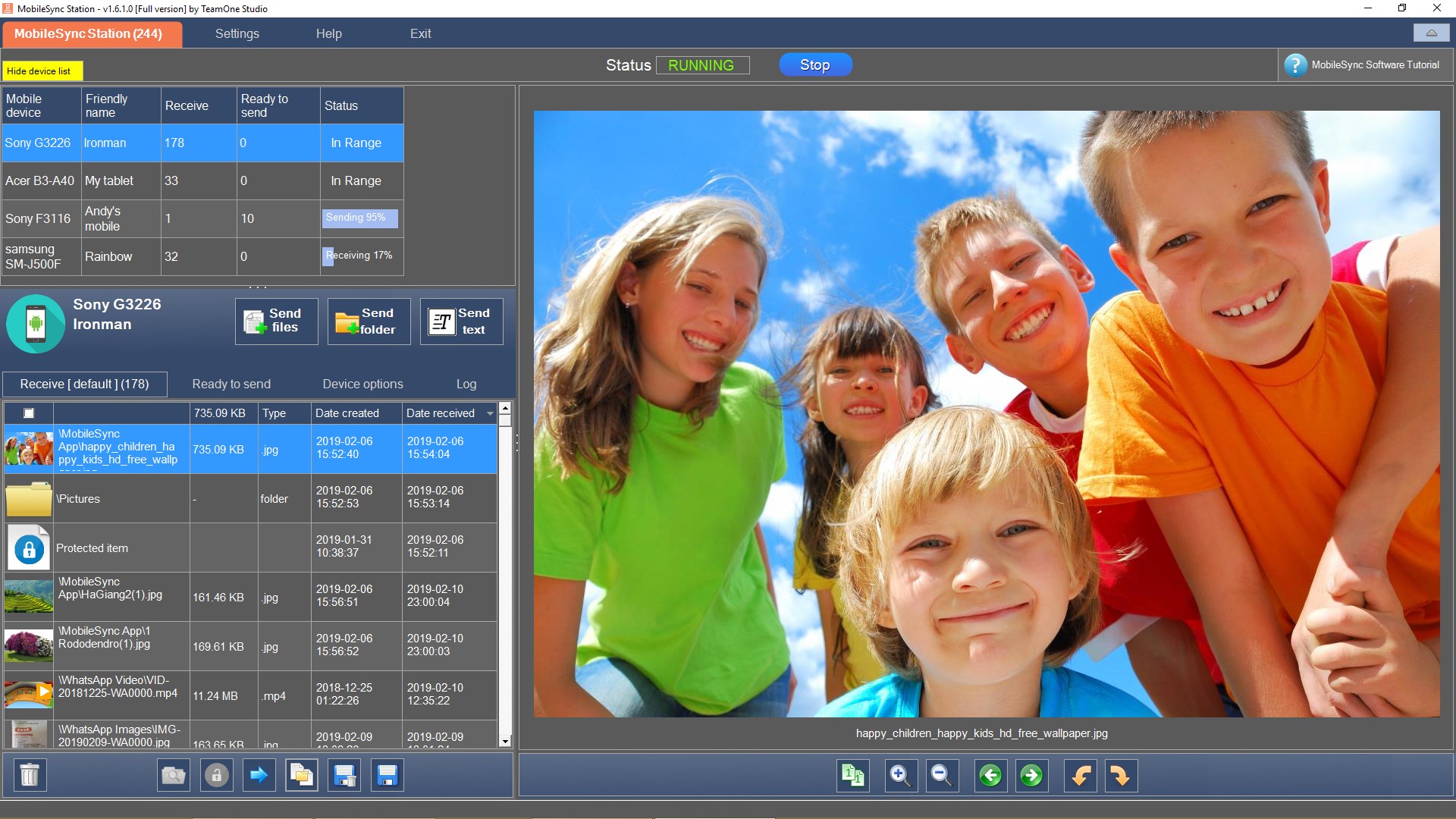The height and width of the screenshot is (819, 1456).
Task: Zoom out of the image preview
Action: tap(941, 775)
